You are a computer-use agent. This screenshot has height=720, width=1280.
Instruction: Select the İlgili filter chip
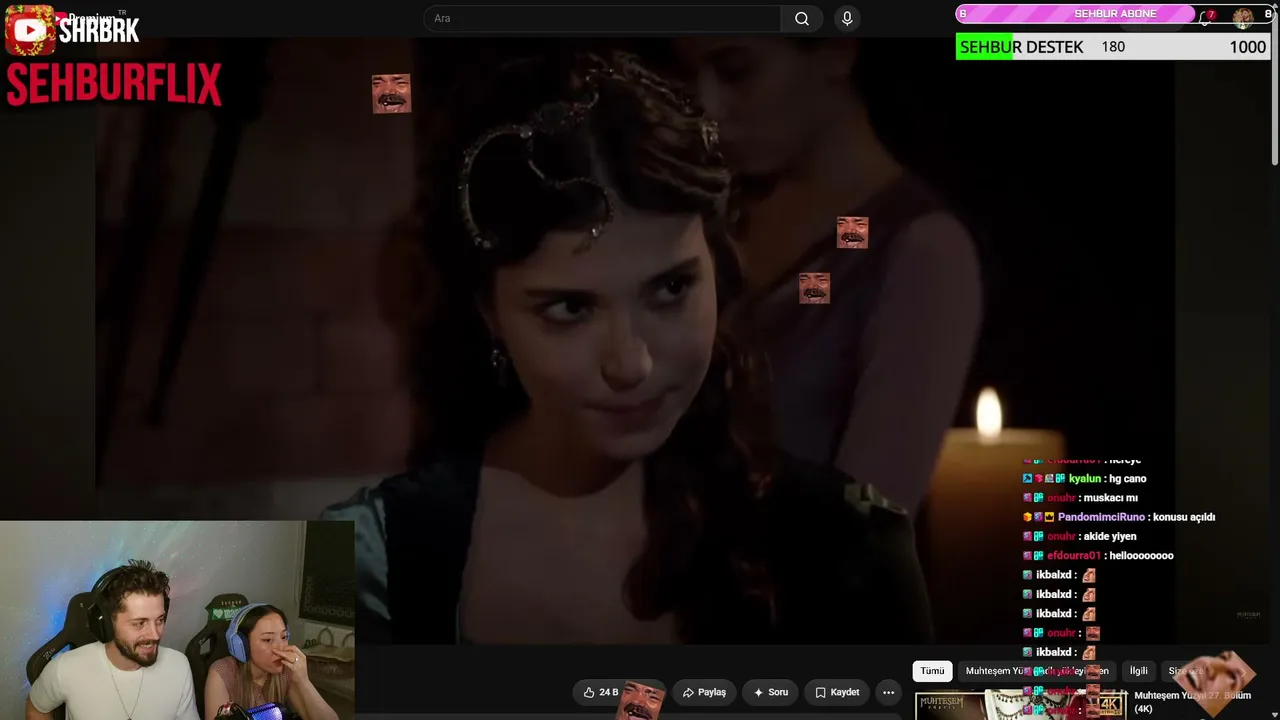tap(1138, 671)
